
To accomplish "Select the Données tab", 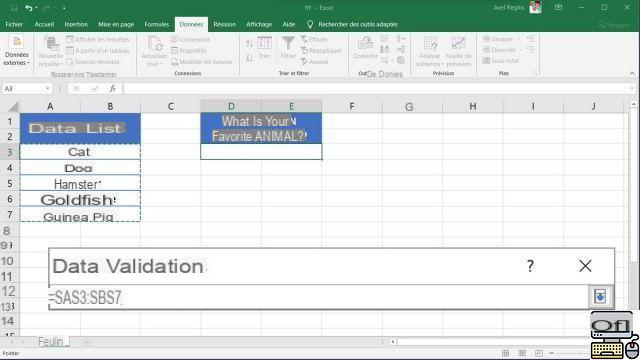I will (x=191, y=24).
